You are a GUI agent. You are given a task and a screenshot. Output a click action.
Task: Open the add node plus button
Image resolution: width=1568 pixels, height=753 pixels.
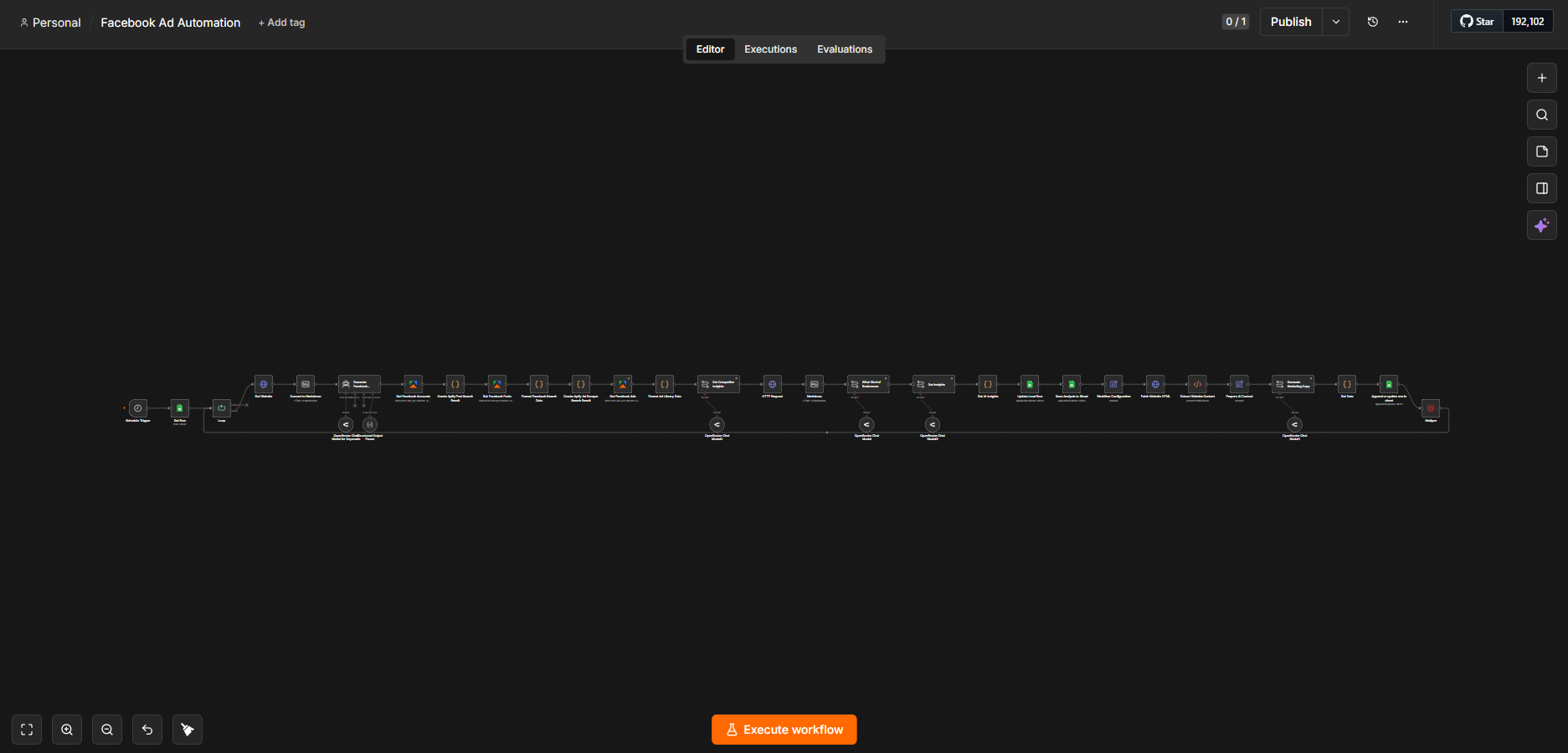1541,78
